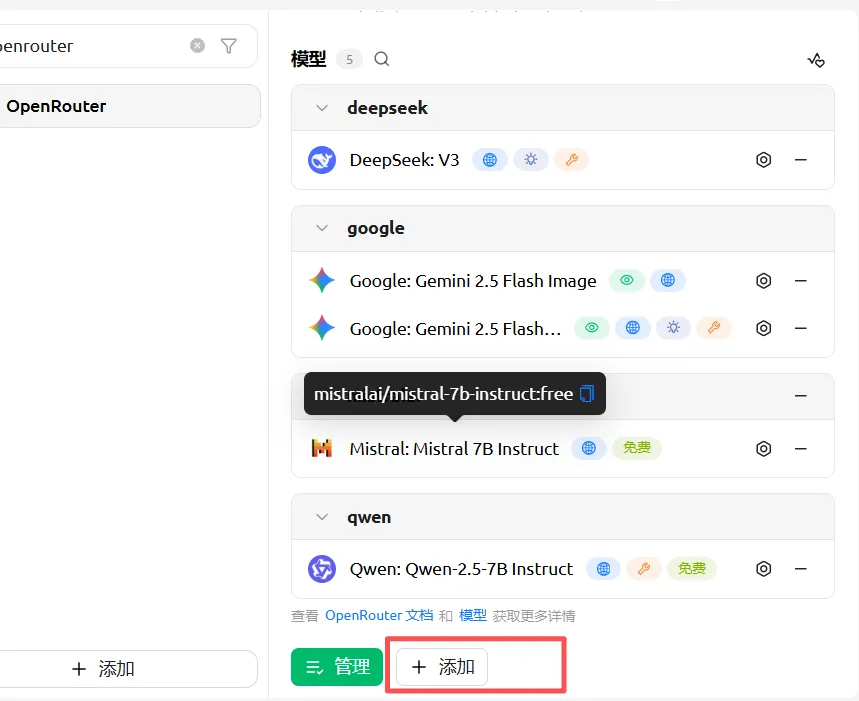Click Gemini 2.5 Flash Image vision badge
The width and height of the screenshot is (859, 701).
pos(627,280)
